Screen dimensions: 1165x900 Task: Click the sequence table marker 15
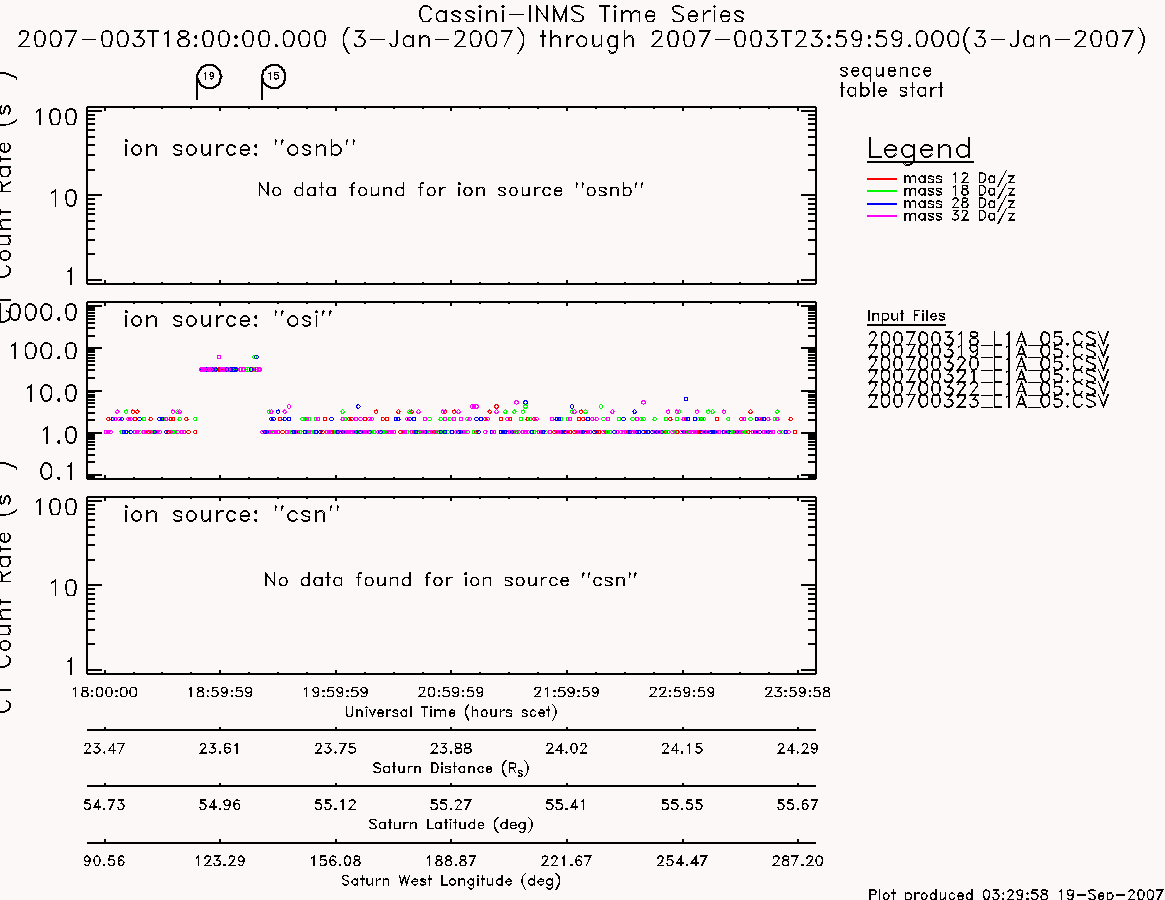273,77
